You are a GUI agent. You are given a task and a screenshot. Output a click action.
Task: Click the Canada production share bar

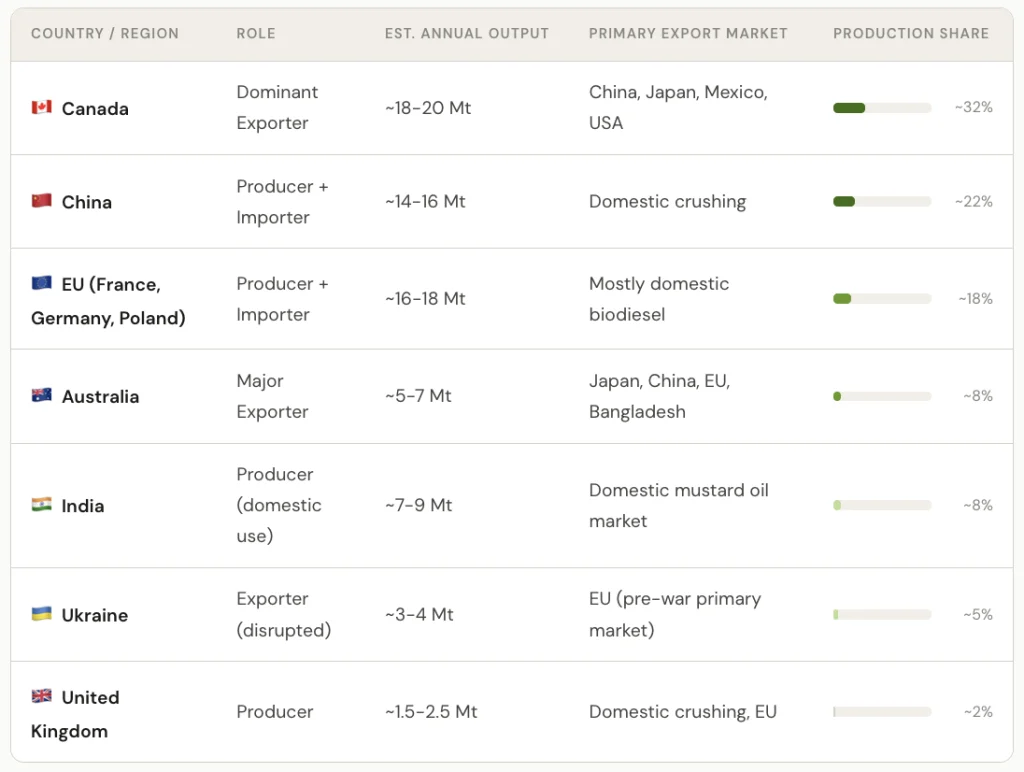point(882,108)
